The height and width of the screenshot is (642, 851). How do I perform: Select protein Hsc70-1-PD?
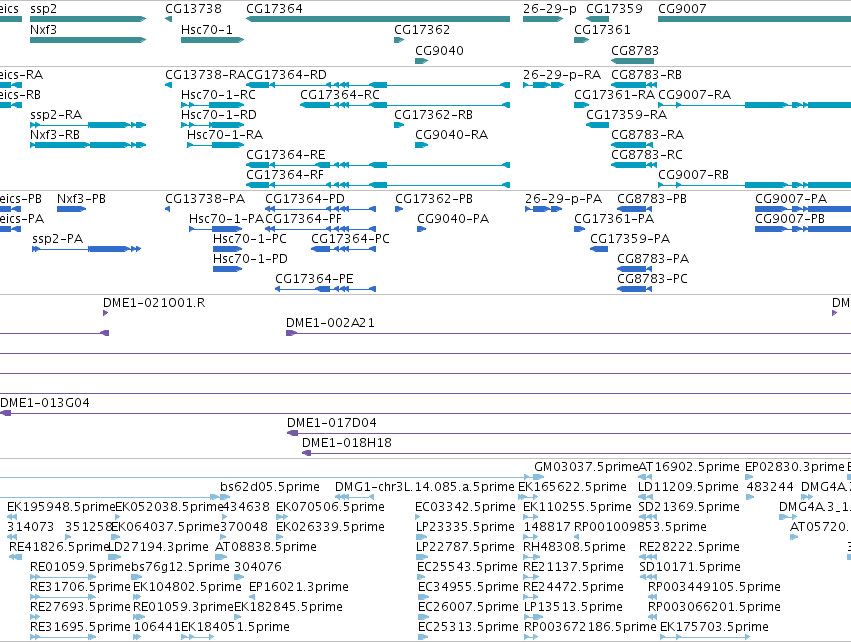click(x=227, y=269)
